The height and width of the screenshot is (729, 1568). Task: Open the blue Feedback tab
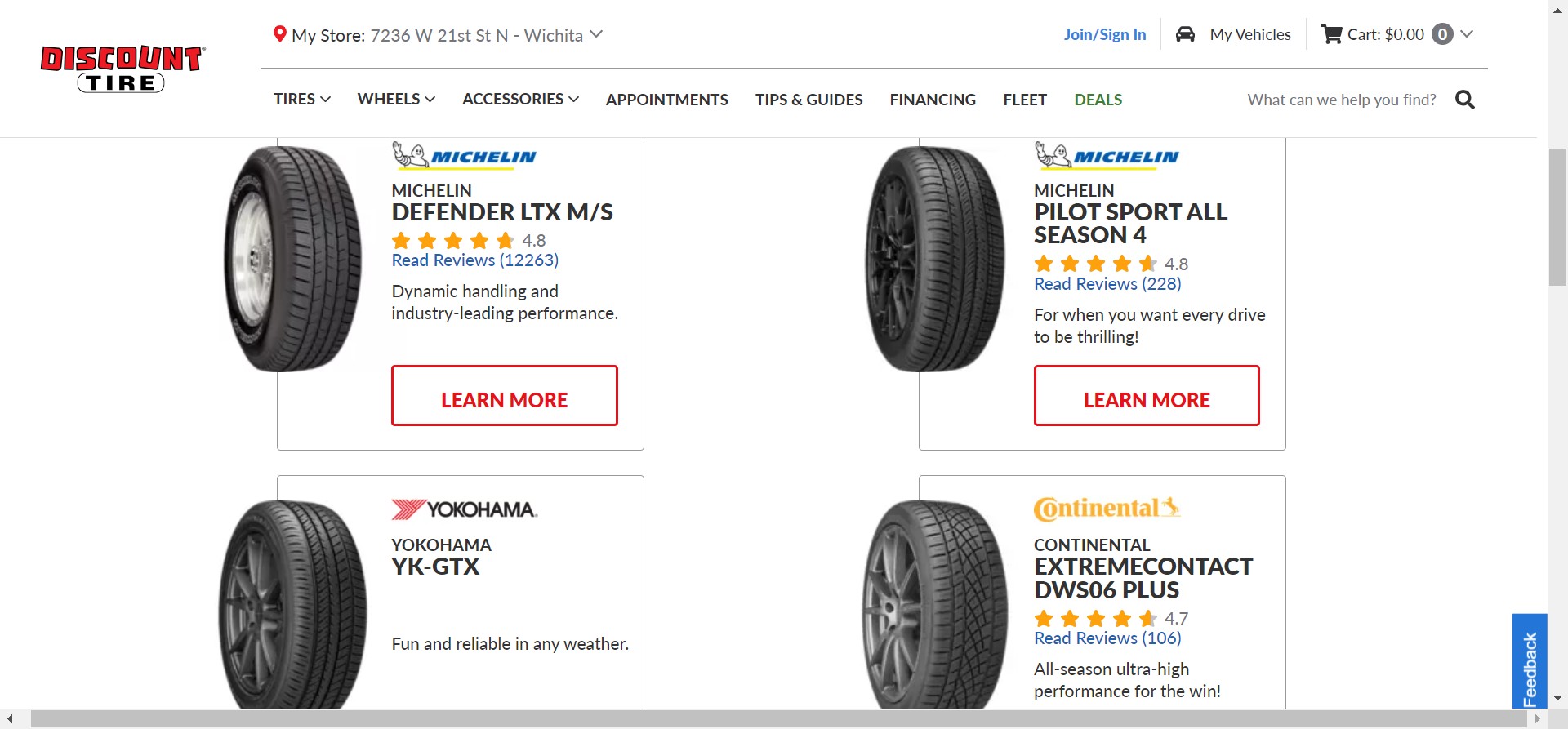1530,661
